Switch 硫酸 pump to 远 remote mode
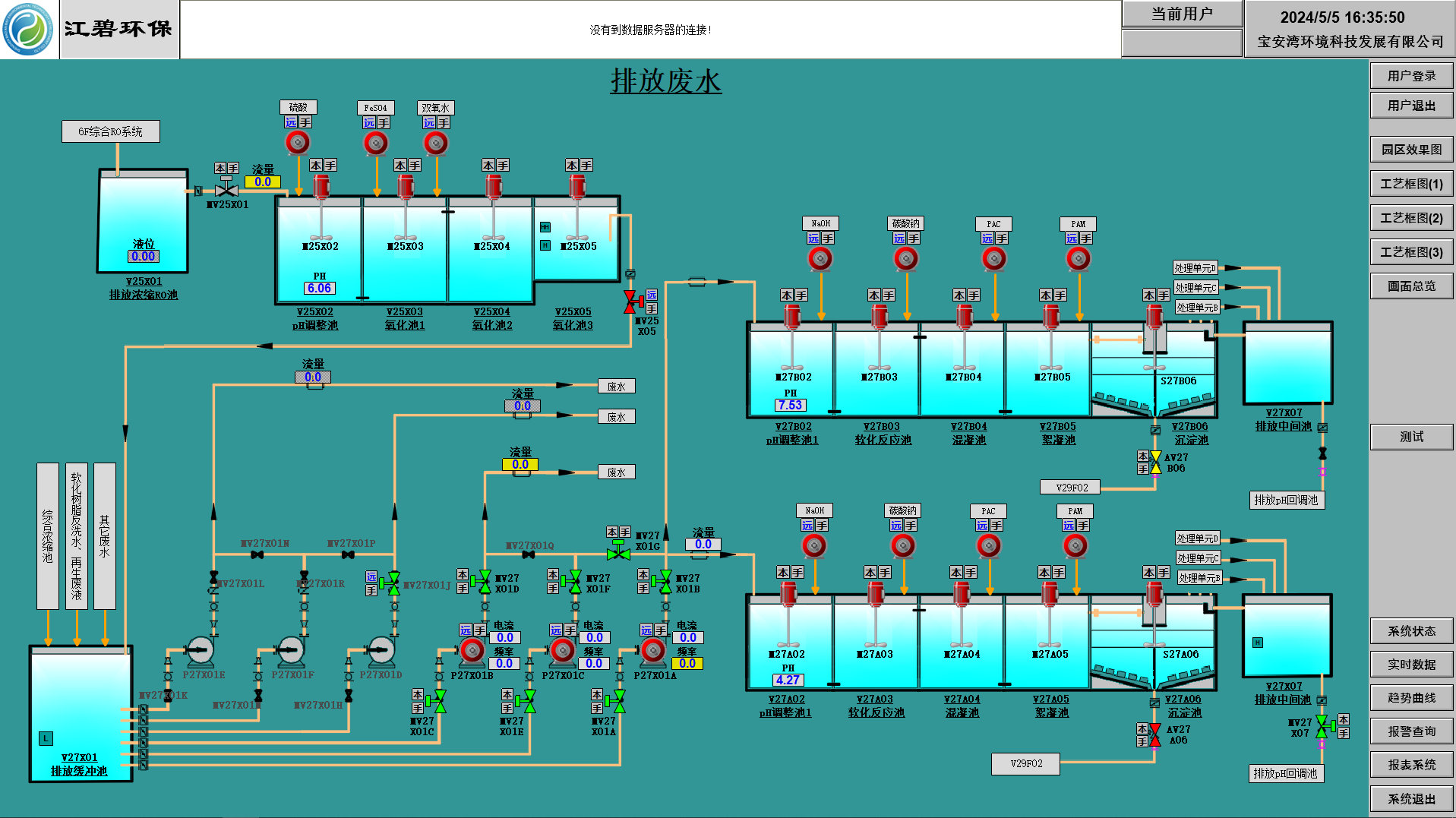Screen dimensions: 1456x818 click(x=291, y=122)
